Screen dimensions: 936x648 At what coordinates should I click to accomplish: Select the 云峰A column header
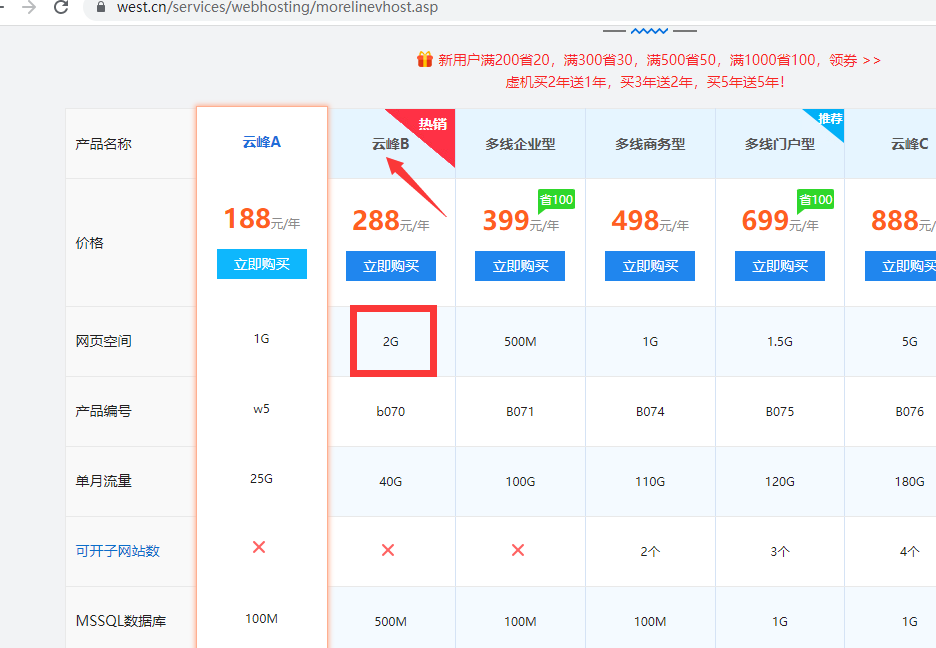[x=261, y=142]
